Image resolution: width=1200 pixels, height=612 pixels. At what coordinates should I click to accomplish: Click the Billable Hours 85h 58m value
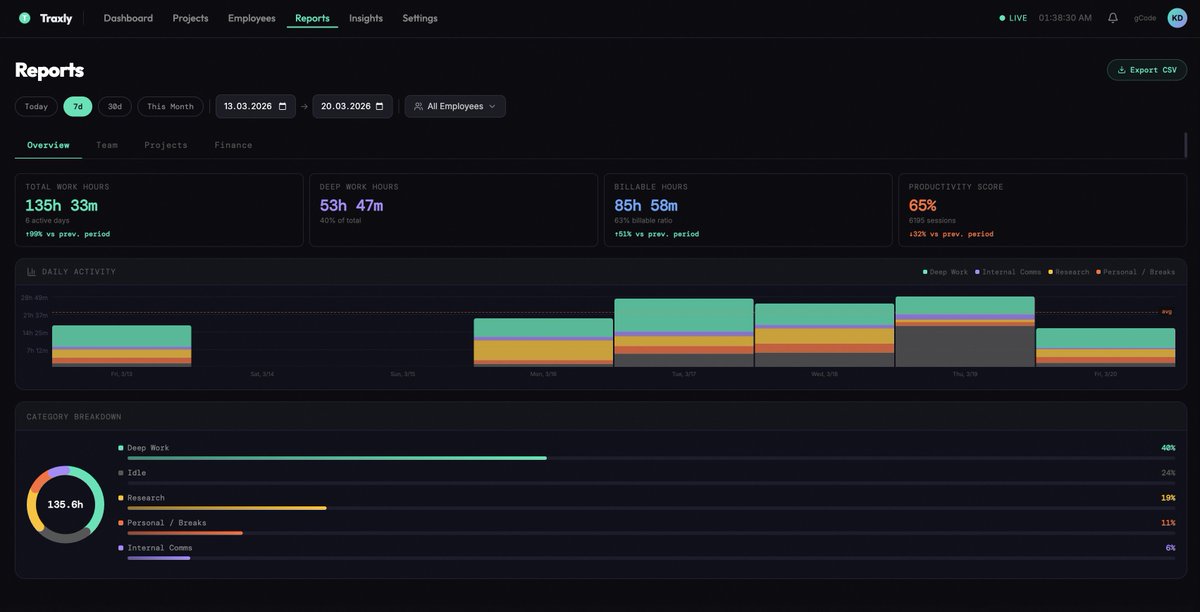(x=646, y=205)
